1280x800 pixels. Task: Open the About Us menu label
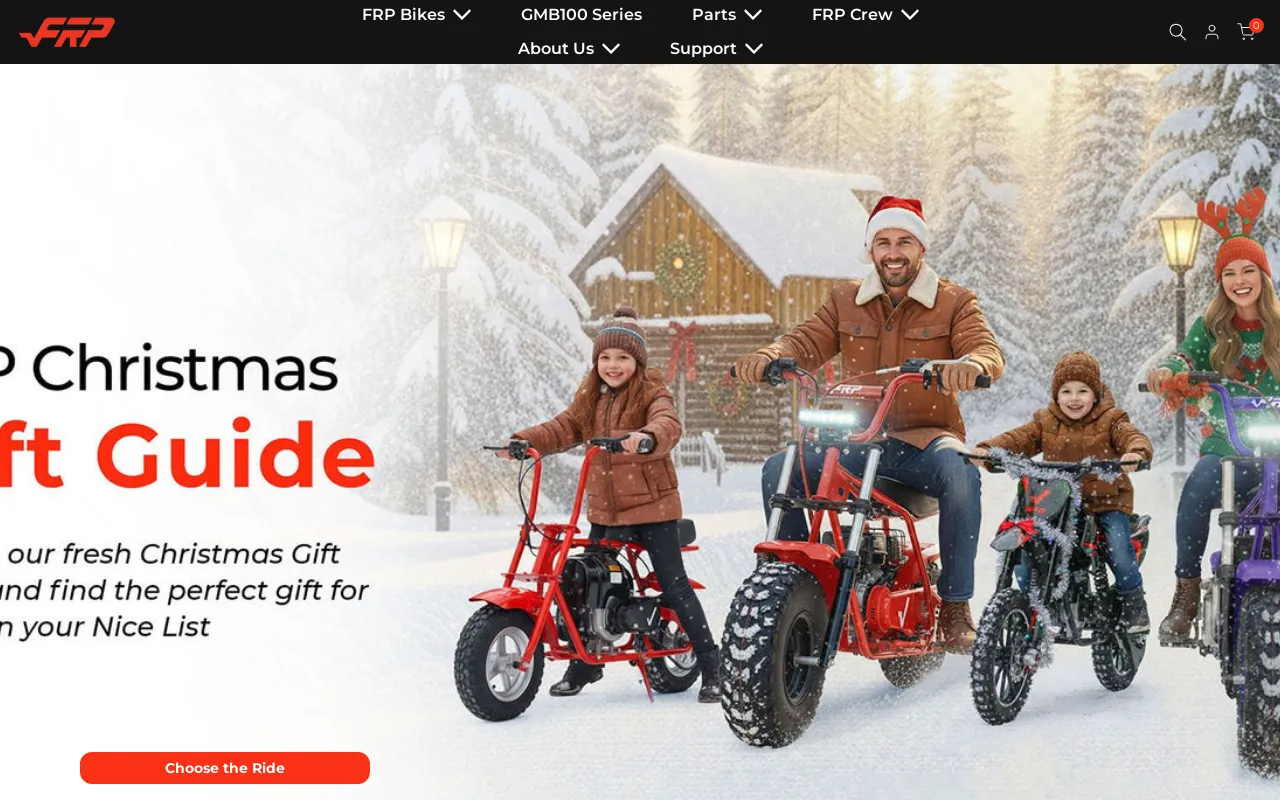coord(555,48)
